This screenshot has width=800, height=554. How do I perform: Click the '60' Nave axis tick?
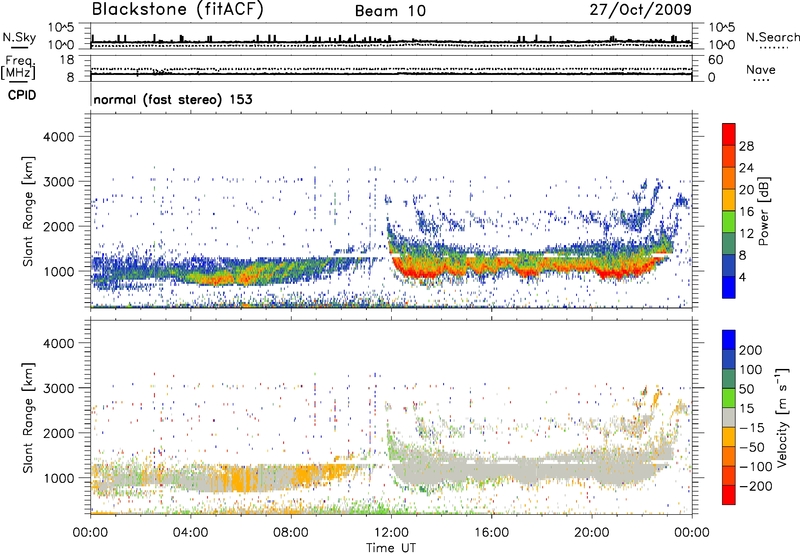715,60
